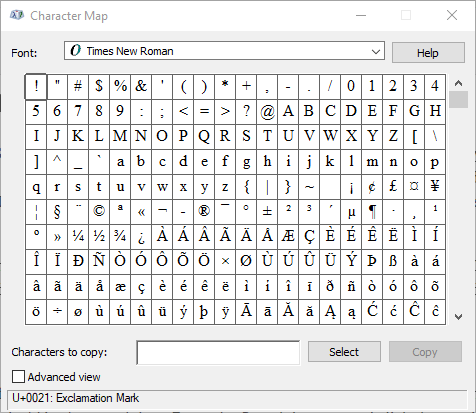Select the copyright symbol © character
The image size is (476, 413).
coord(99,211)
